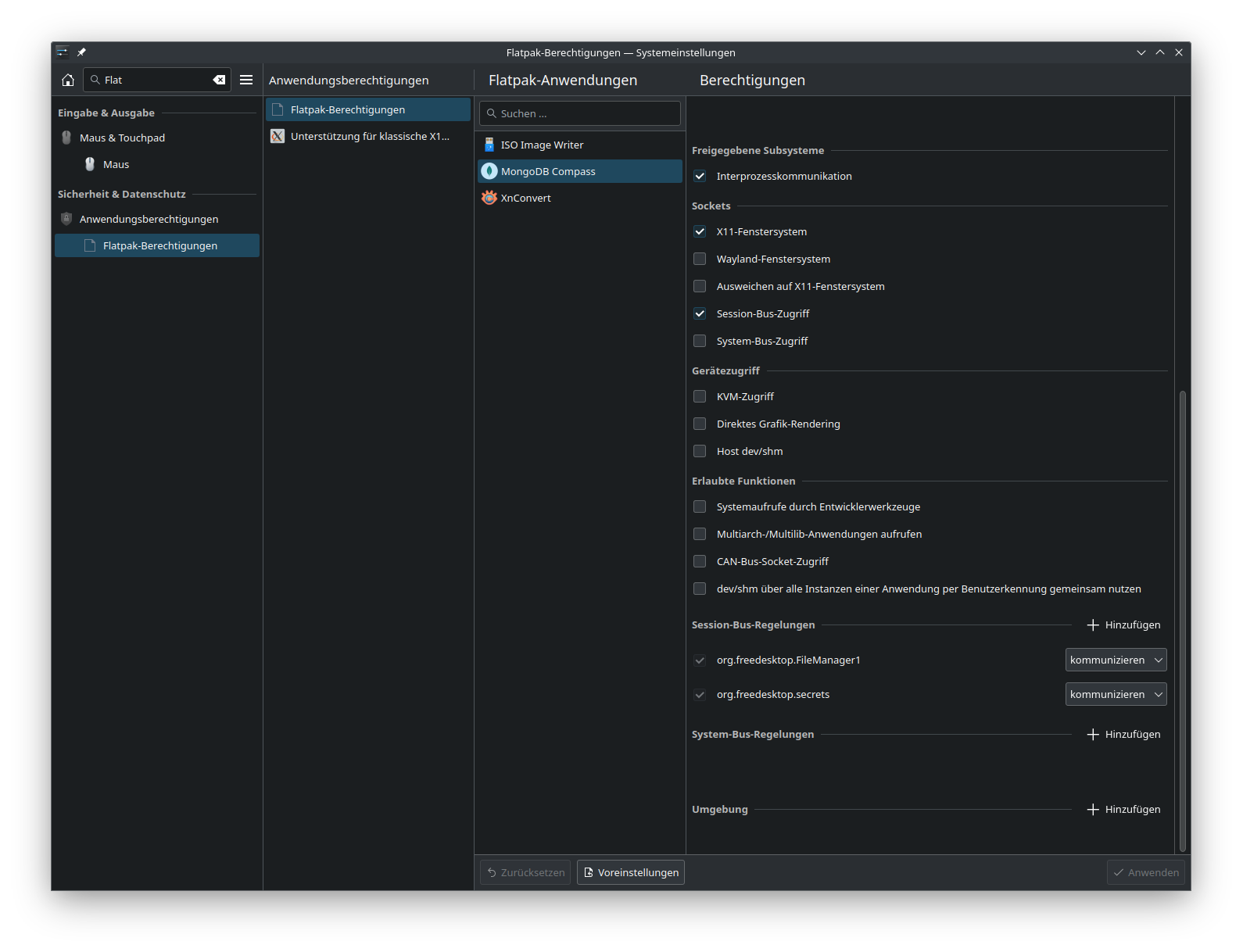
Task: Click the XnConvert app icon
Action: point(489,198)
